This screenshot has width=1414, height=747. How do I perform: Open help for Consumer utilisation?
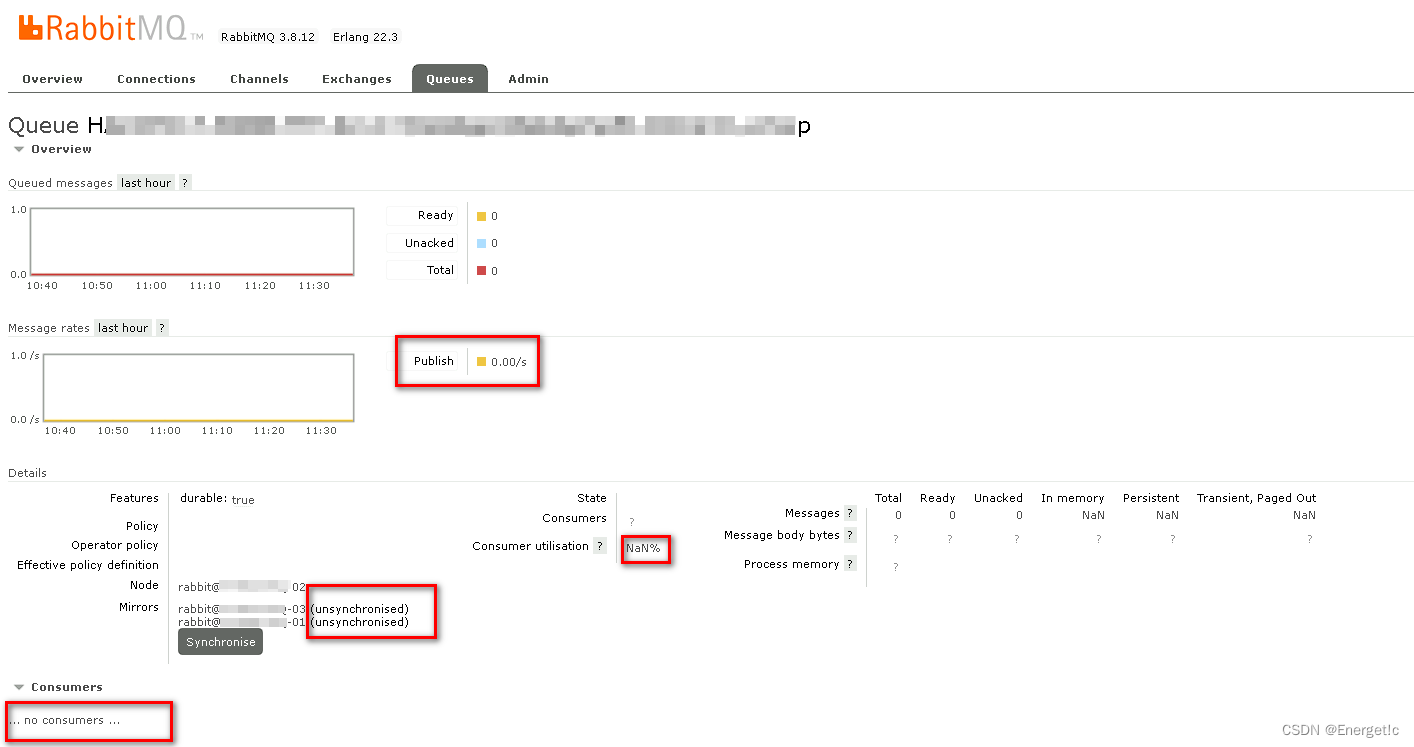coord(600,546)
